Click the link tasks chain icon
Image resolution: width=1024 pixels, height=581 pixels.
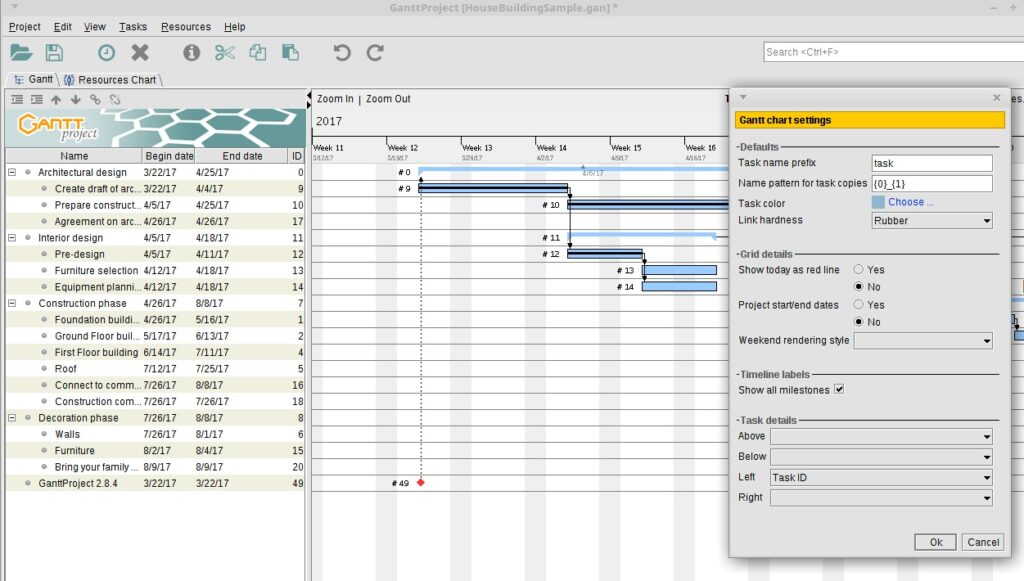(96, 99)
